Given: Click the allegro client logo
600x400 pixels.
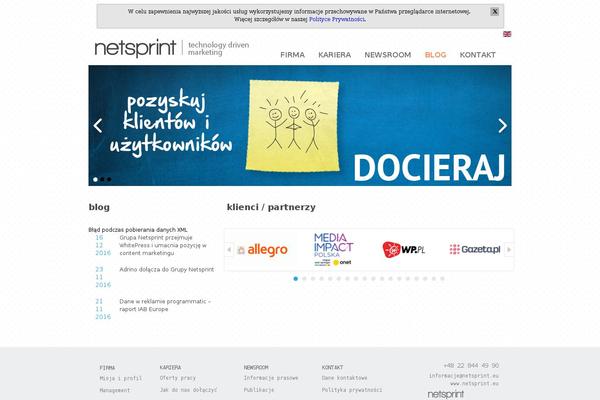Looking at the screenshot, I should [262, 250].
